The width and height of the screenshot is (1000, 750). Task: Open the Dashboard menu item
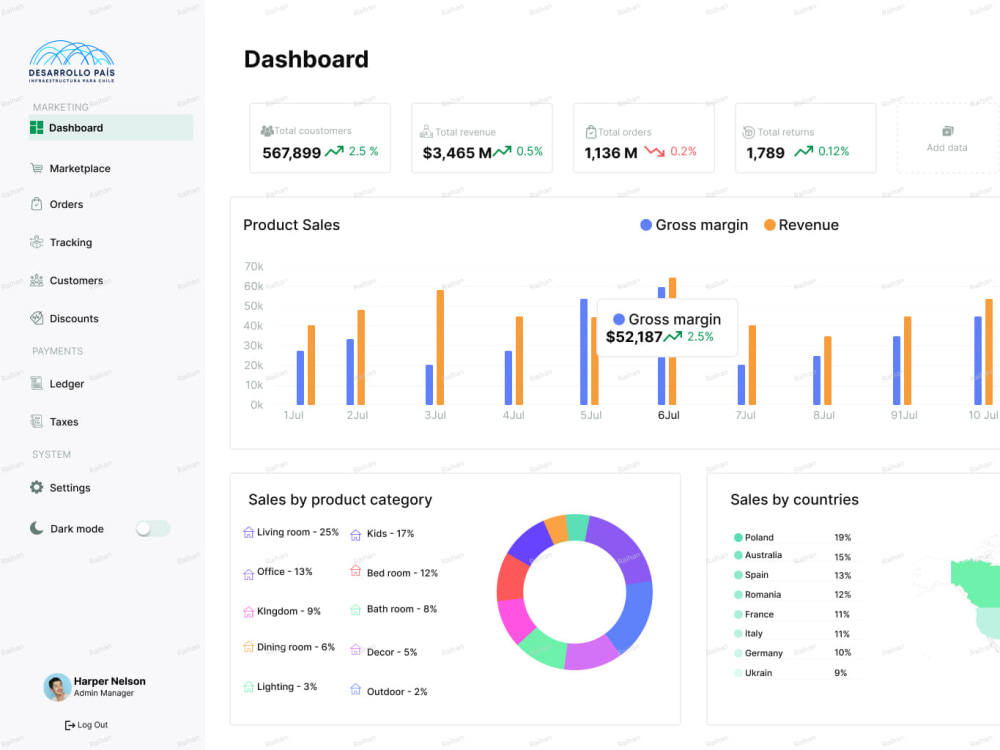pyautogui.click(x=111, y=128)
